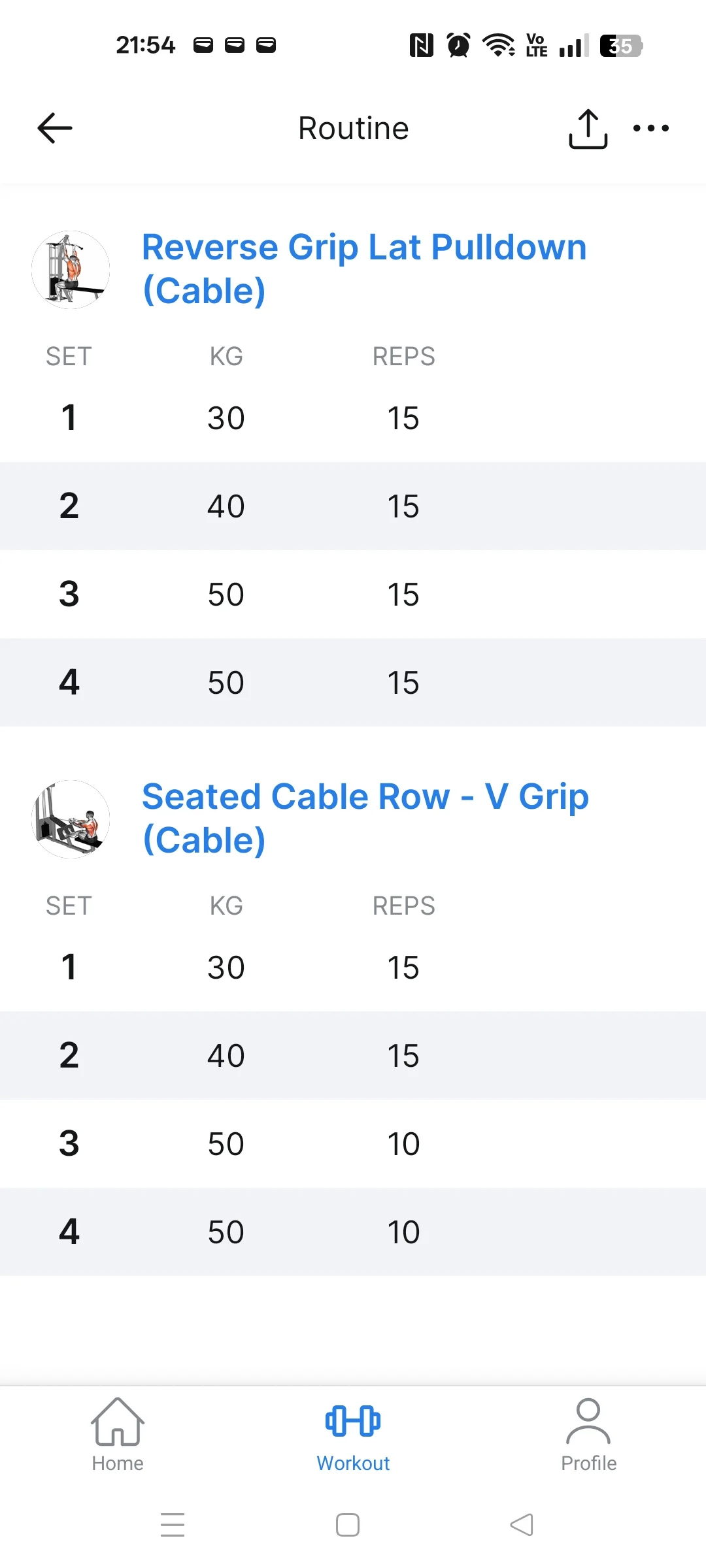Open the Reverse Grip Lat Pulldown link
This screenshot has width=706, height=1568.
pyautogui.click(x=364, y=269)
